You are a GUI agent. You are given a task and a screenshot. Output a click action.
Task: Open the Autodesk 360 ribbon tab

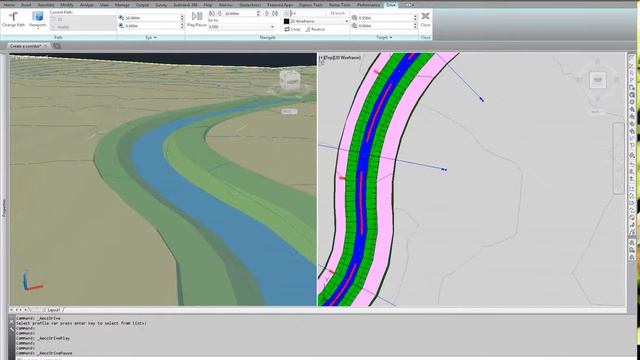click(185, 5)
